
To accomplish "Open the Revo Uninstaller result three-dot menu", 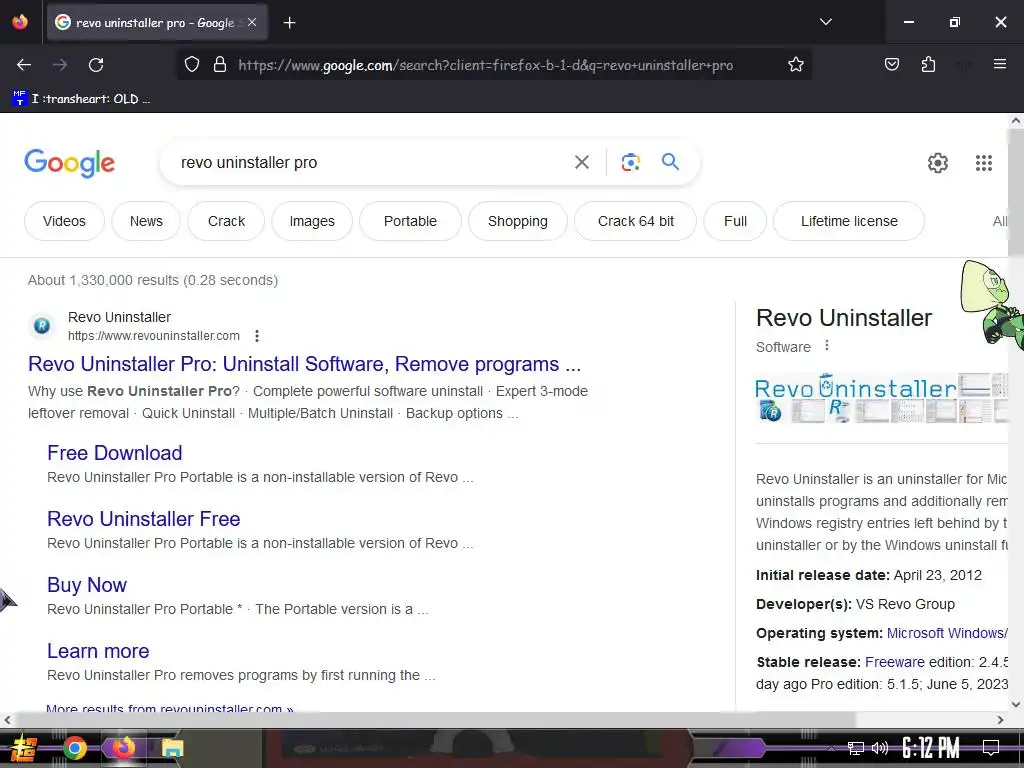I will point(257,336).
